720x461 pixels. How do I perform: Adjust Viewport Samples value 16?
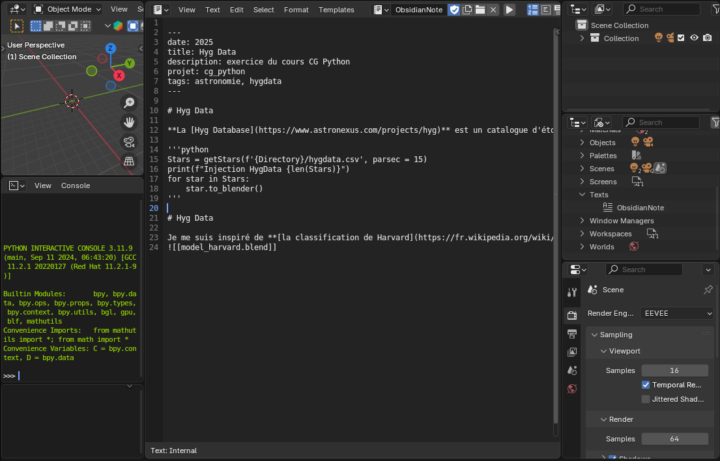[674, 371]
